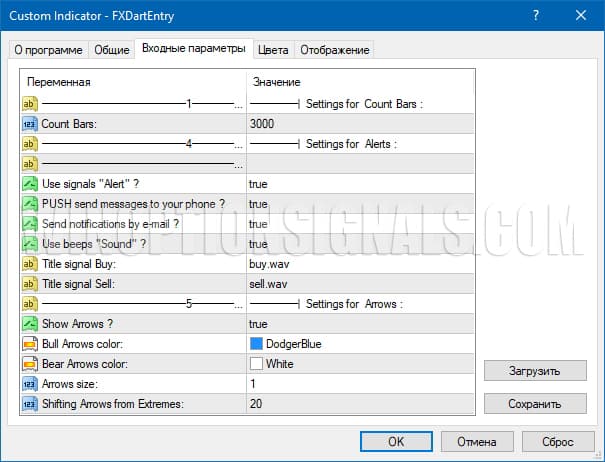Click the DodgerBlue color swatch
Image resolution: width=605 pixels, height=462 pixels.
click(x=257, y=344)
